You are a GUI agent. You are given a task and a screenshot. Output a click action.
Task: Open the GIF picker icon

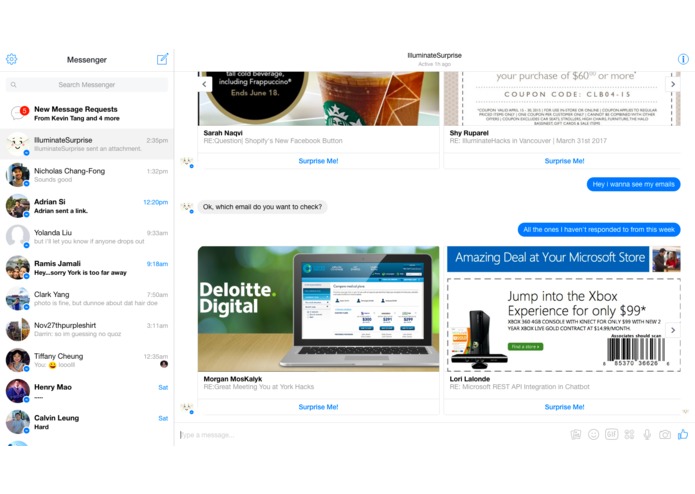click(612, 435)
